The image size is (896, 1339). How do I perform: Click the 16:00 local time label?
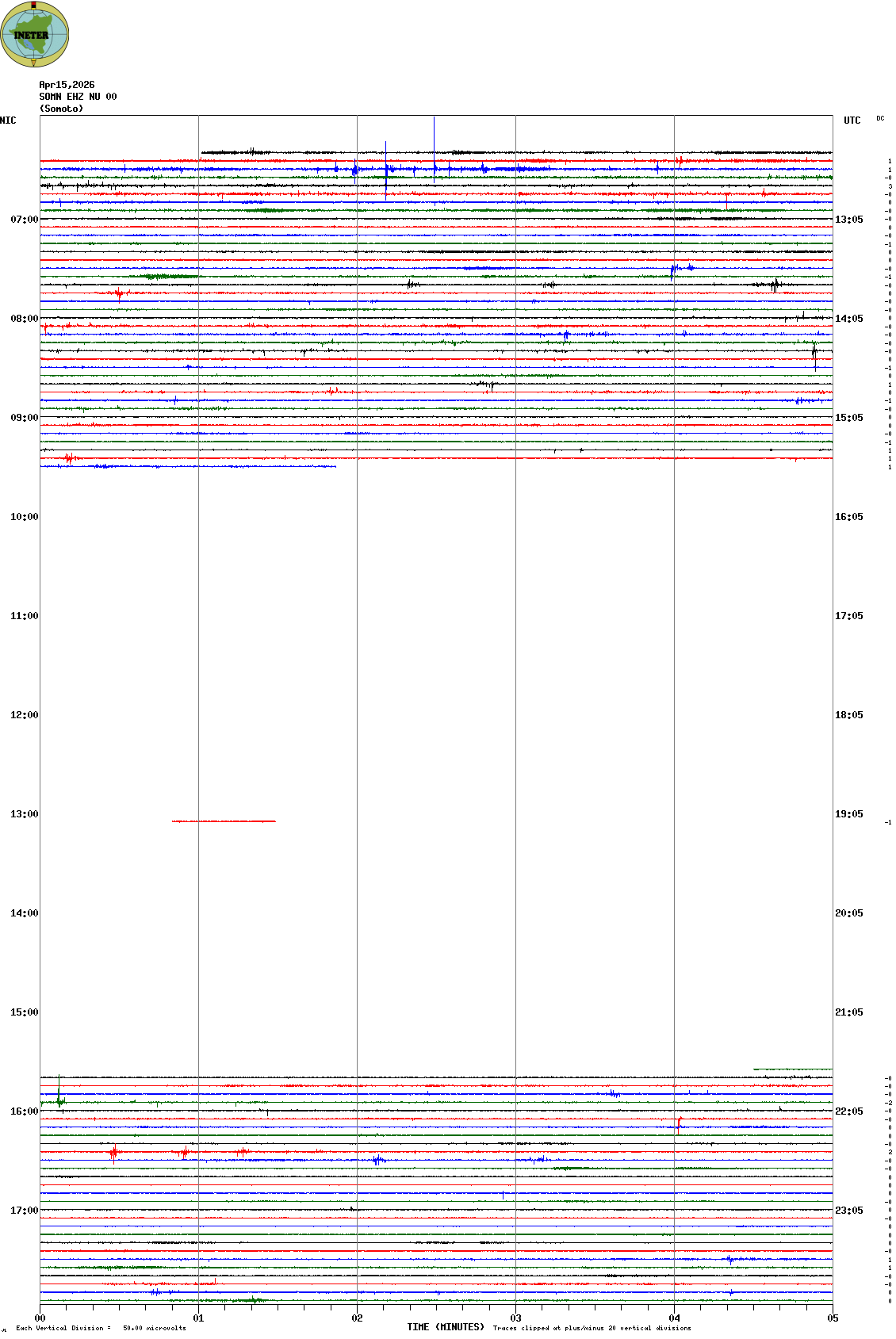[x=24, y=1111]
